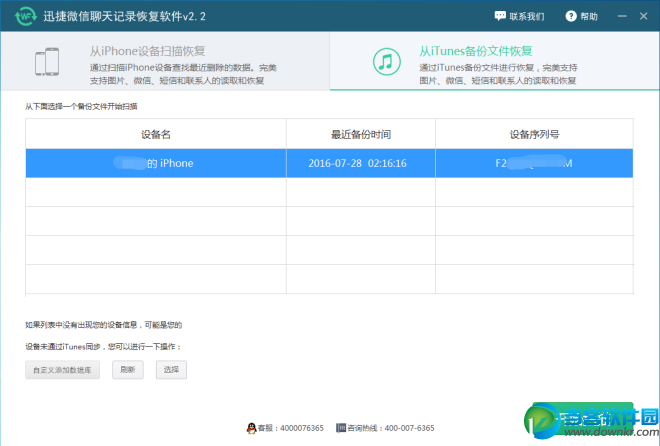Select the device serial number cell starting F2
Image resolution: width=660 pixels, height=446 pixels.
click(x=534, y=163)
